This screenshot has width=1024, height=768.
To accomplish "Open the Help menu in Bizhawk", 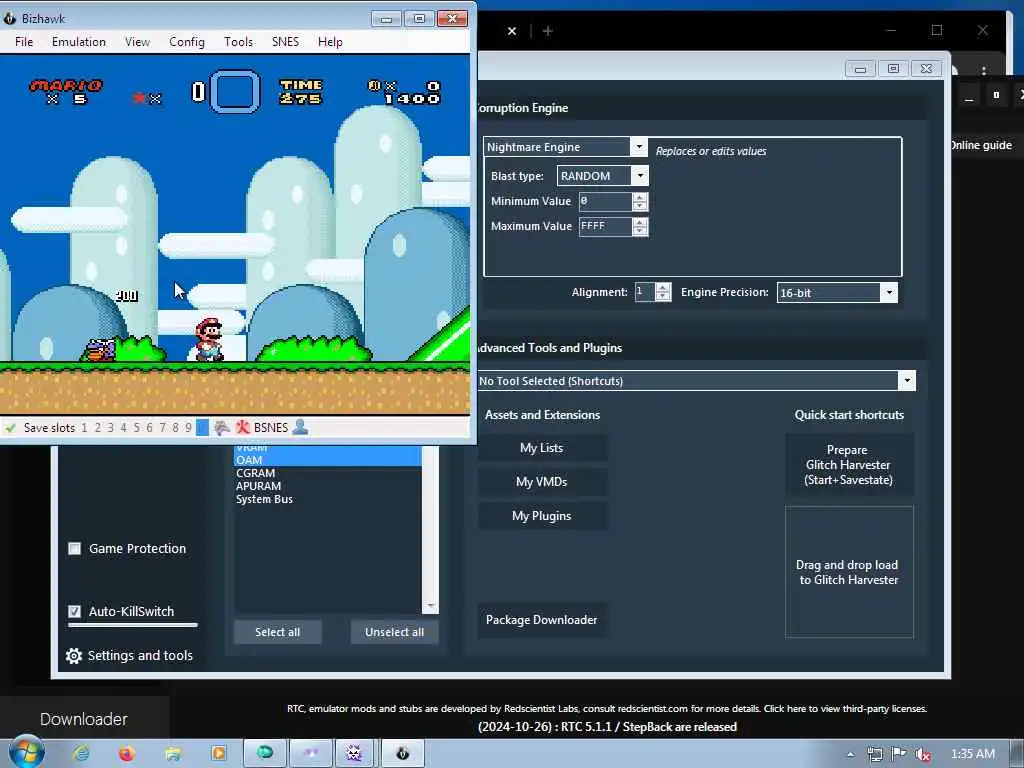I will tap(330, 42).
